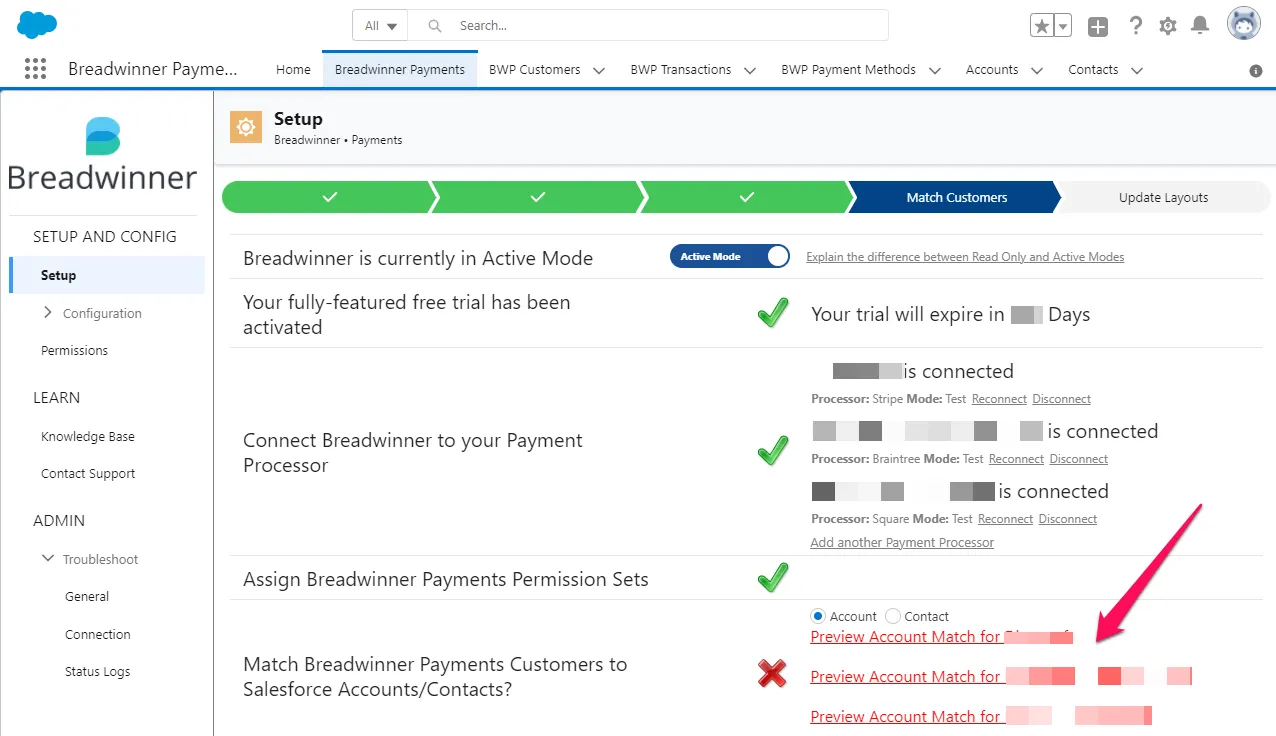The width and height of the screenshot is (1276, 736).
Task: Open the Favorites star icon
Action: [x=1042, y=26]
